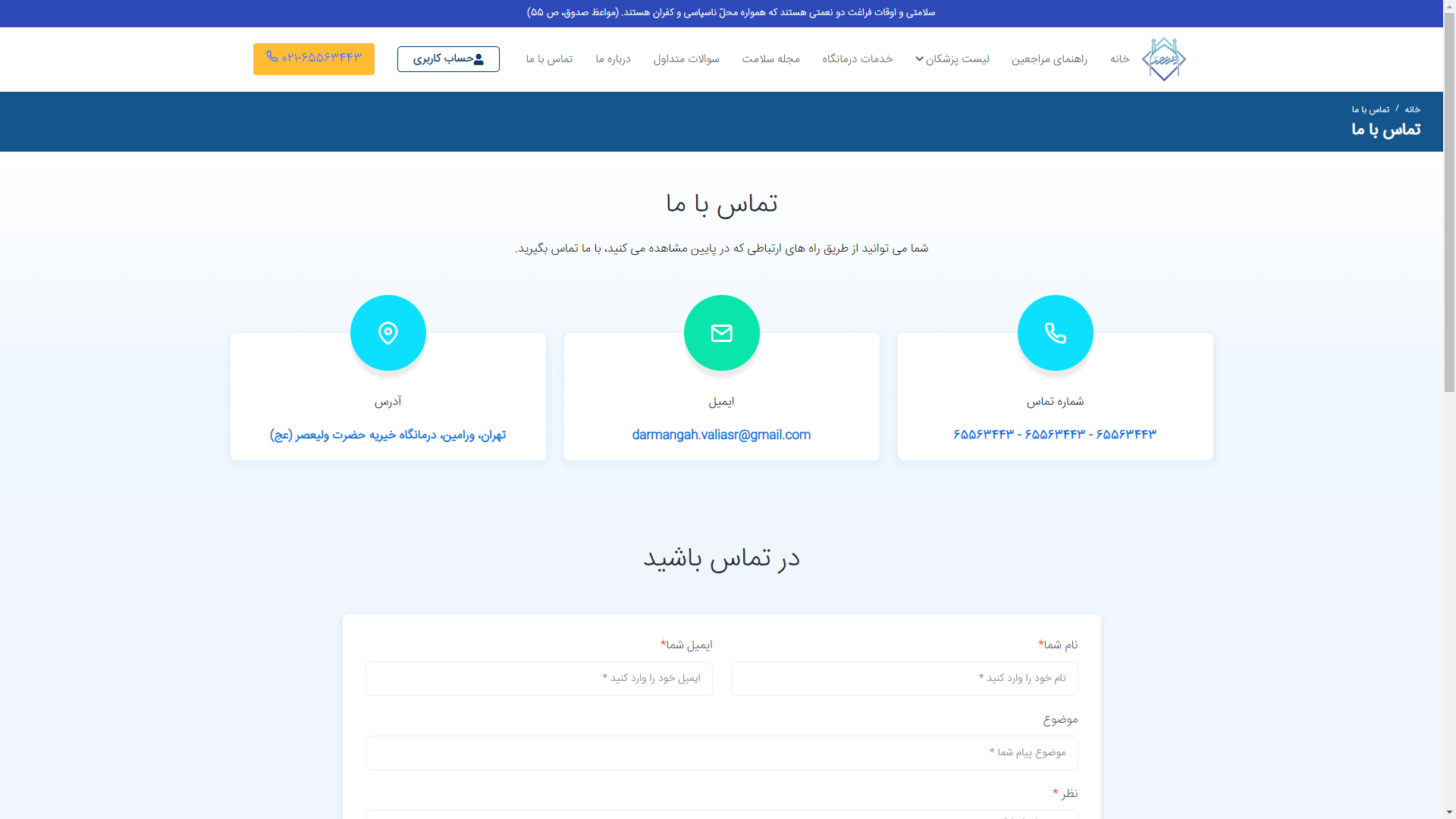Click the ایمیل card label

pyautogui.click(x=721, y=402)
